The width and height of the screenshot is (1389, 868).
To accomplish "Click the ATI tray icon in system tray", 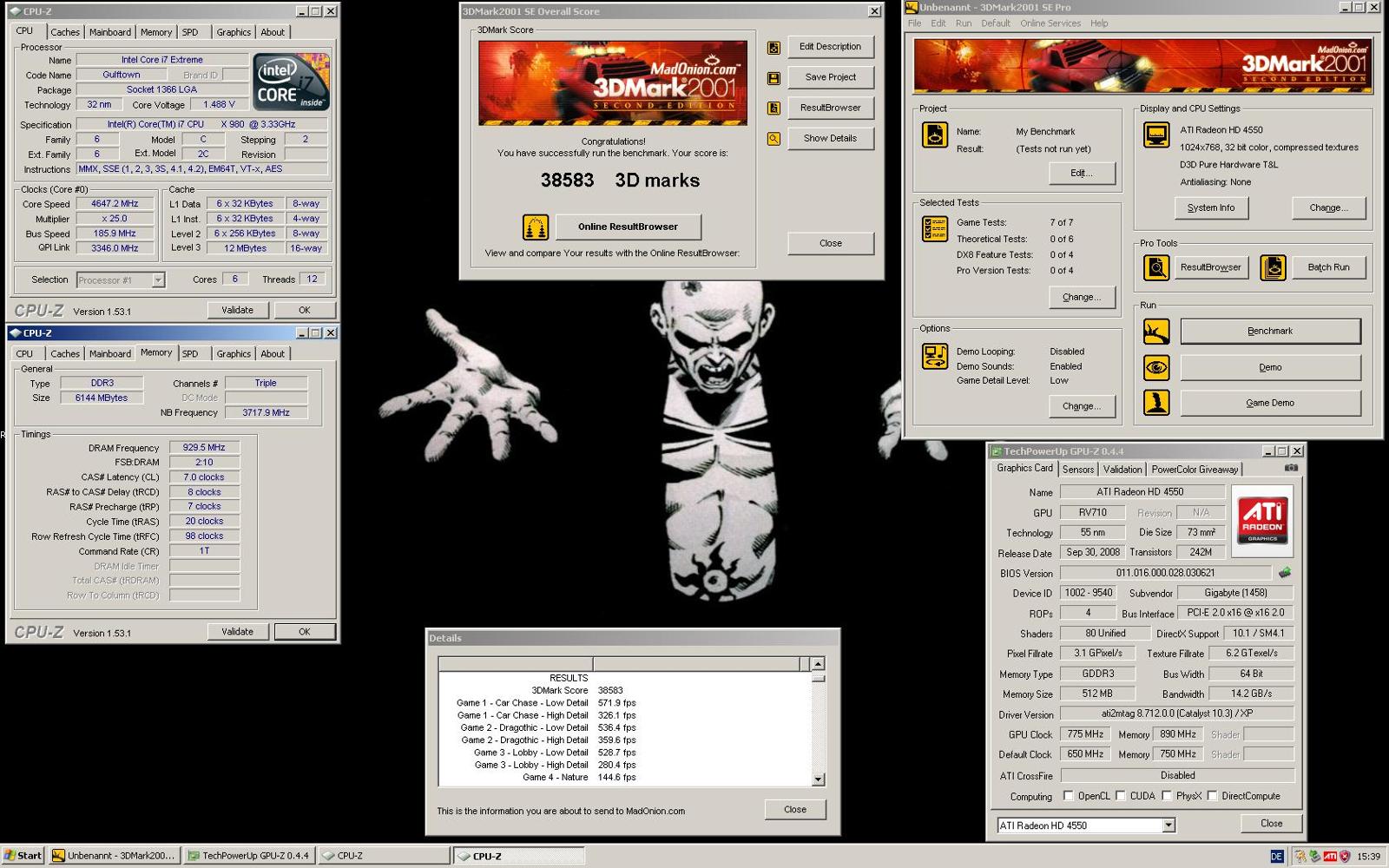I will (x=1330, y=856).
